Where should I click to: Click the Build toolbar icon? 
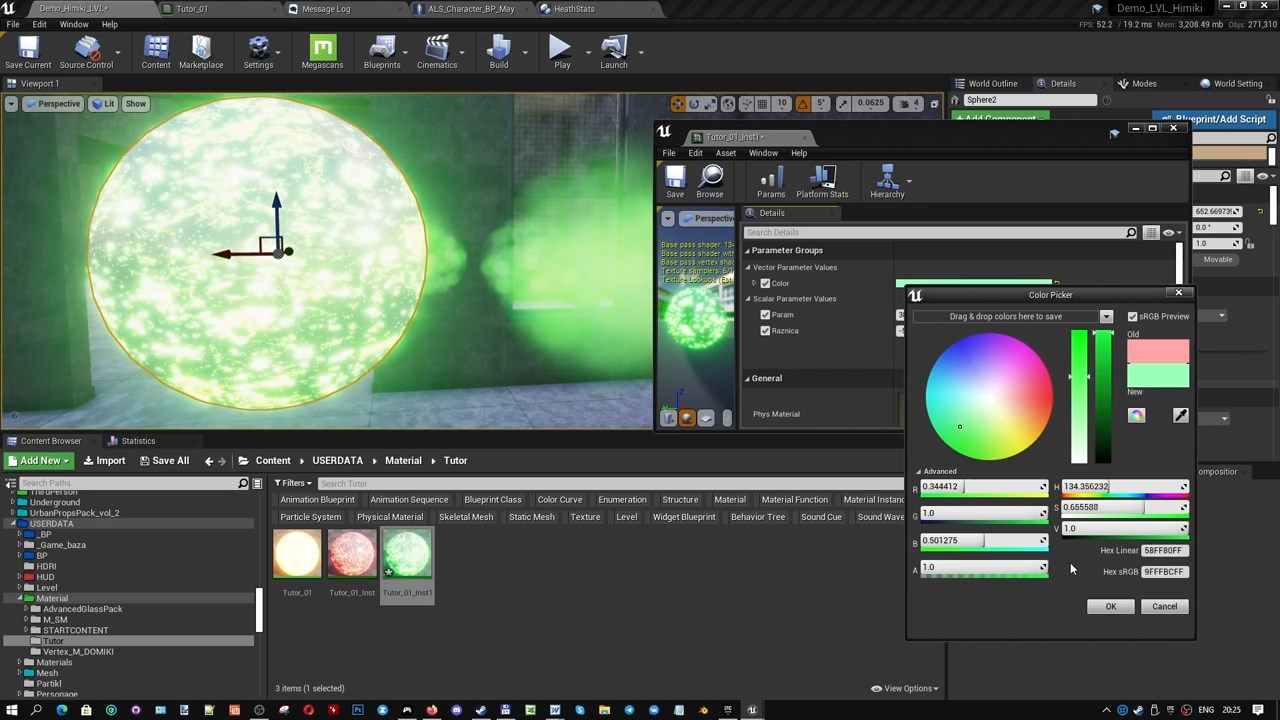point(499,53)
